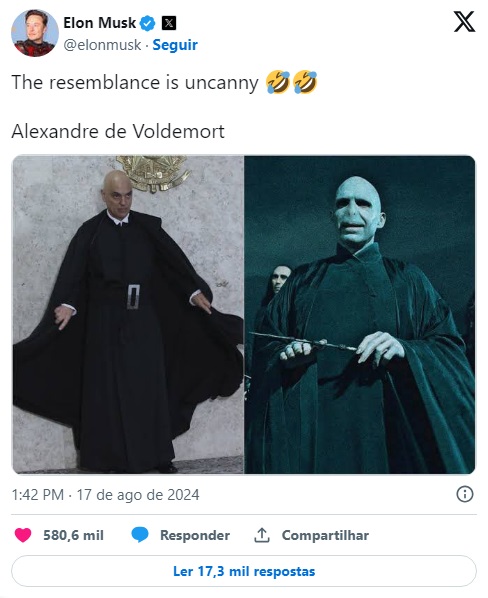Click the share upload arrow icon
Viewport: 488px width, 598px height.
[x=262, y=535]
